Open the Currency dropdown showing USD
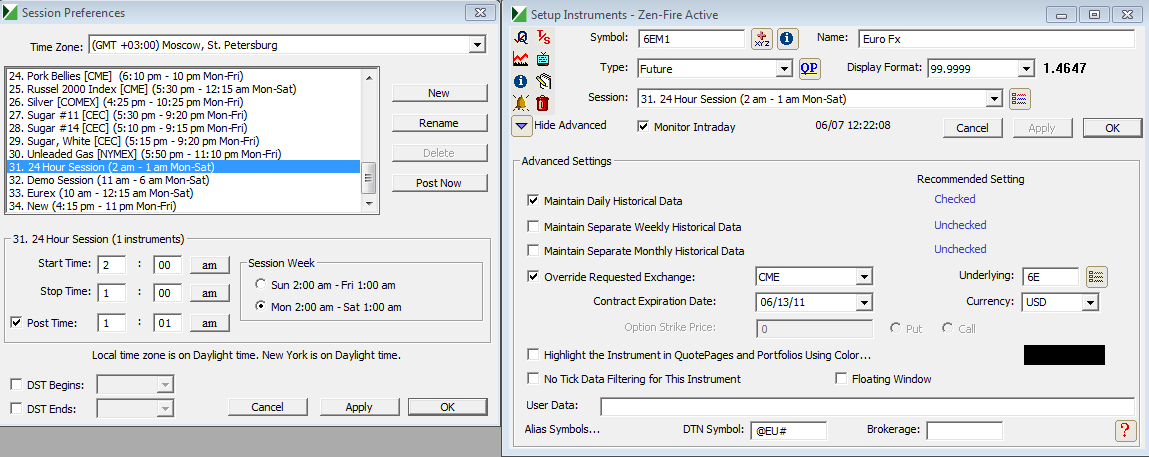Image resolution: width=1149 pixels, height=457 pixels. (1089, 302)
